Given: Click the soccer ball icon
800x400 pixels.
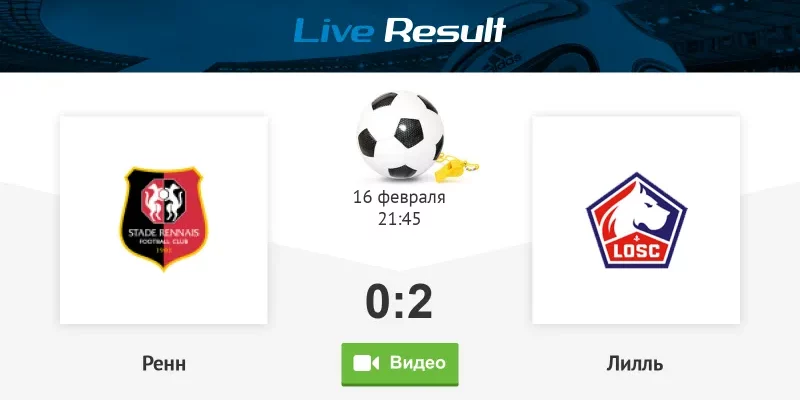Looking at the screenshot, I should pyautogui.click(x=400, y=135).
